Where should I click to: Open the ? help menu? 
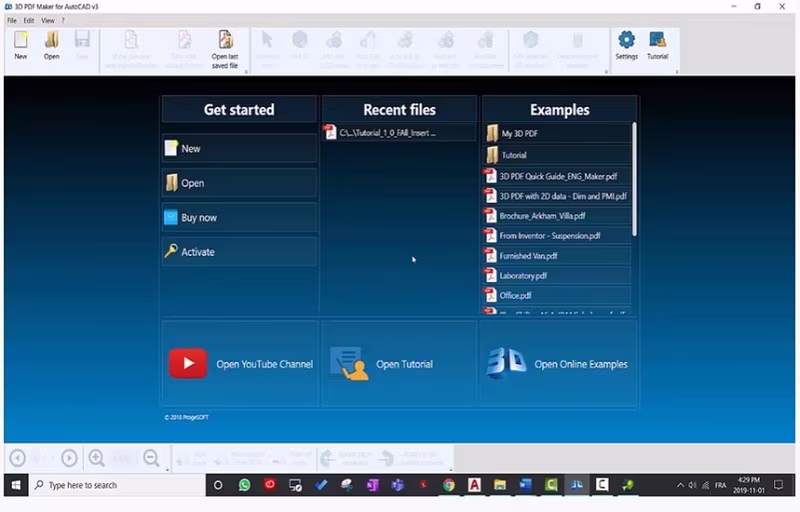coord(63,20)
